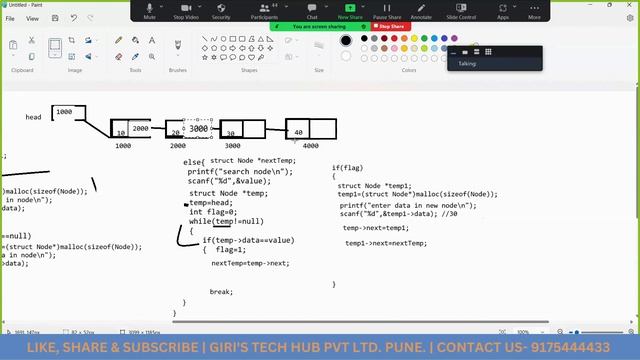Open Slide Control in Zoom toolbar
This screenshot has height=360, width=640.
[461, 11]
